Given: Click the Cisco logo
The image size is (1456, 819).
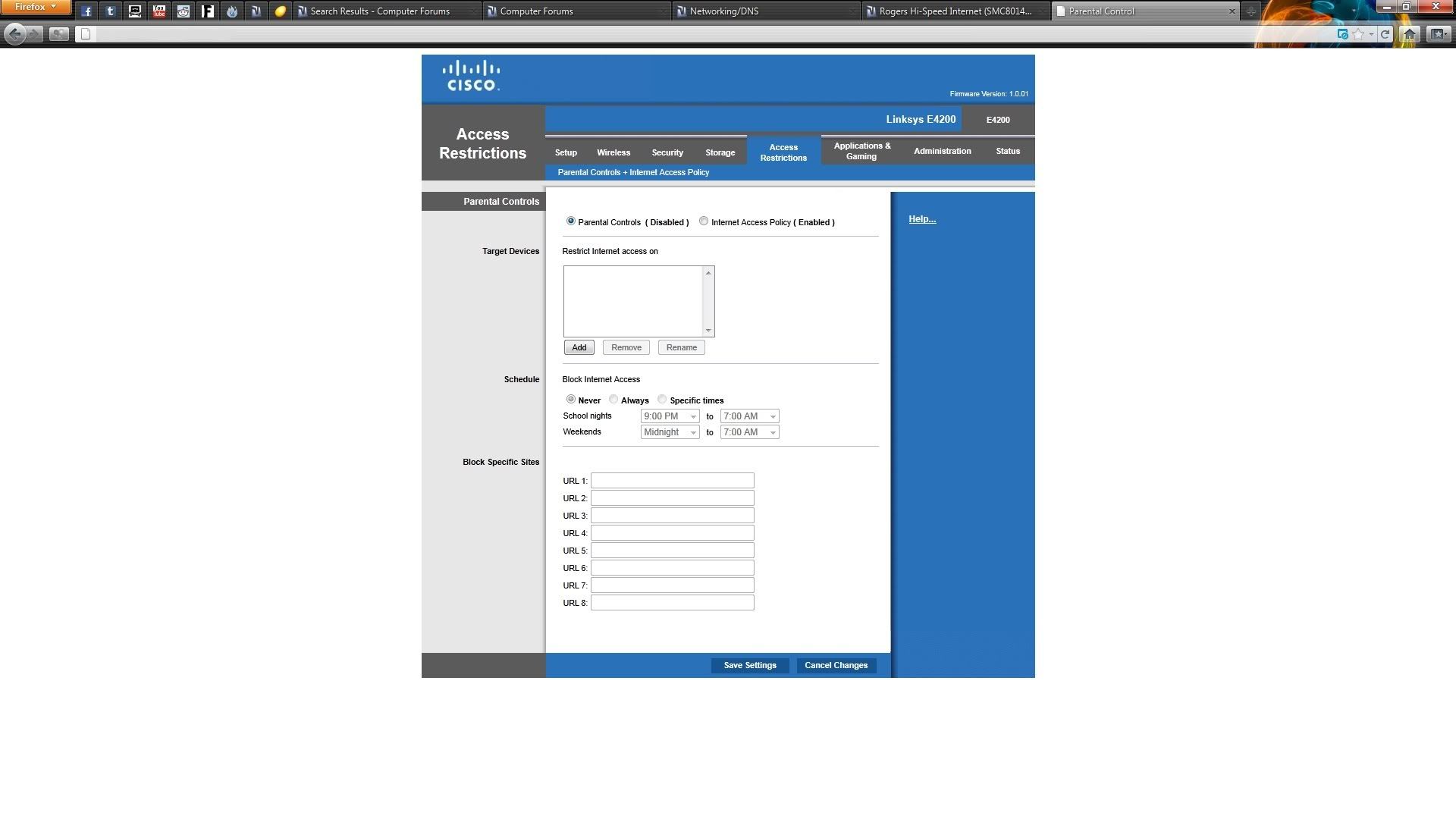Looking at the screenshot, I should 472,76.
